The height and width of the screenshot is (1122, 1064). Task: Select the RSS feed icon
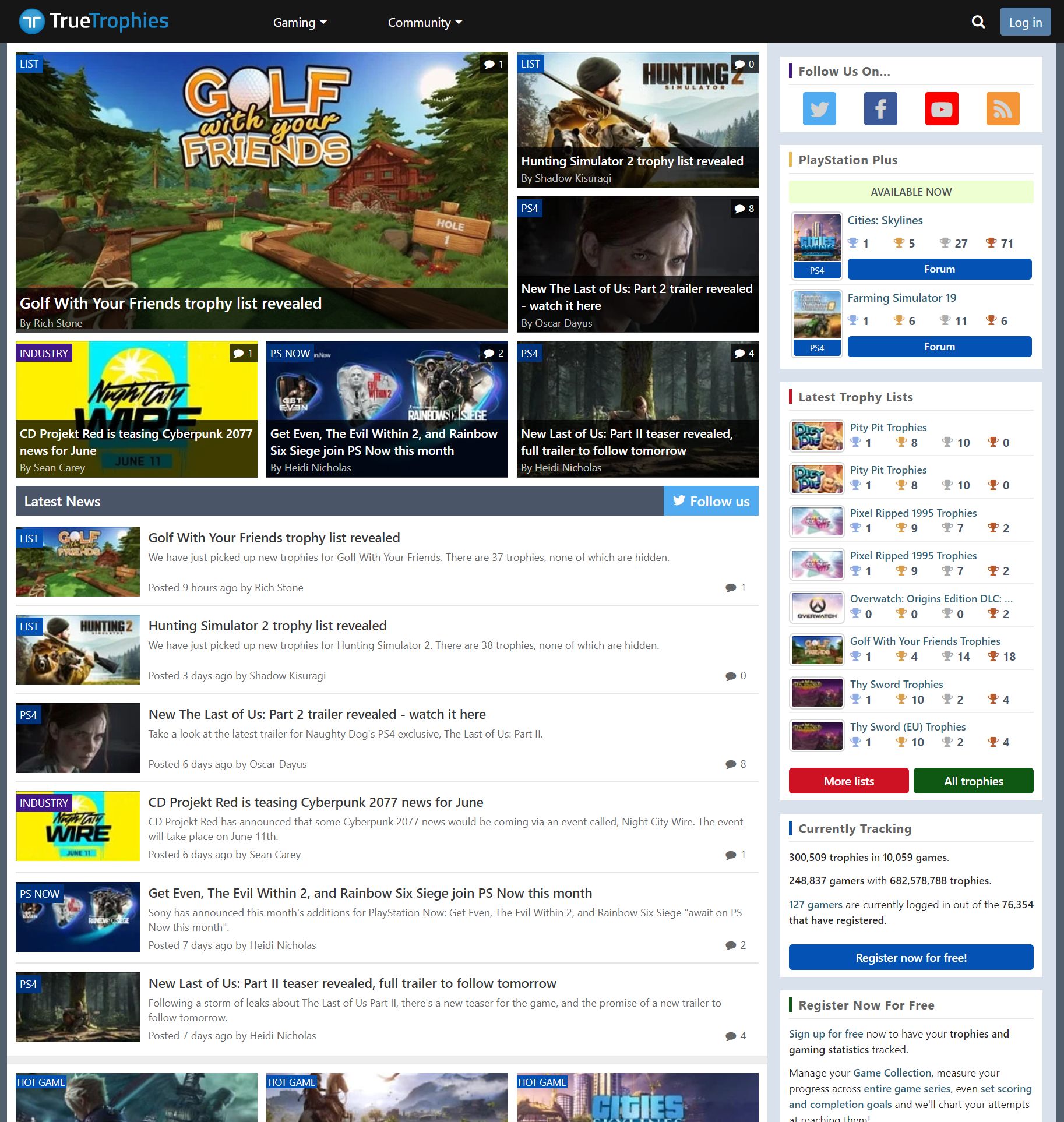click(x=1003, y=108)
